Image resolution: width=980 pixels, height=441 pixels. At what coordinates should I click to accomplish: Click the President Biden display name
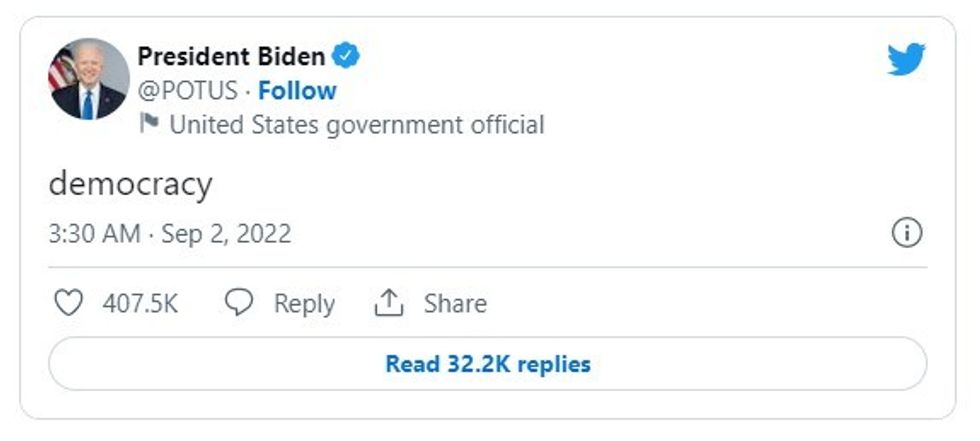pos(231,56)
